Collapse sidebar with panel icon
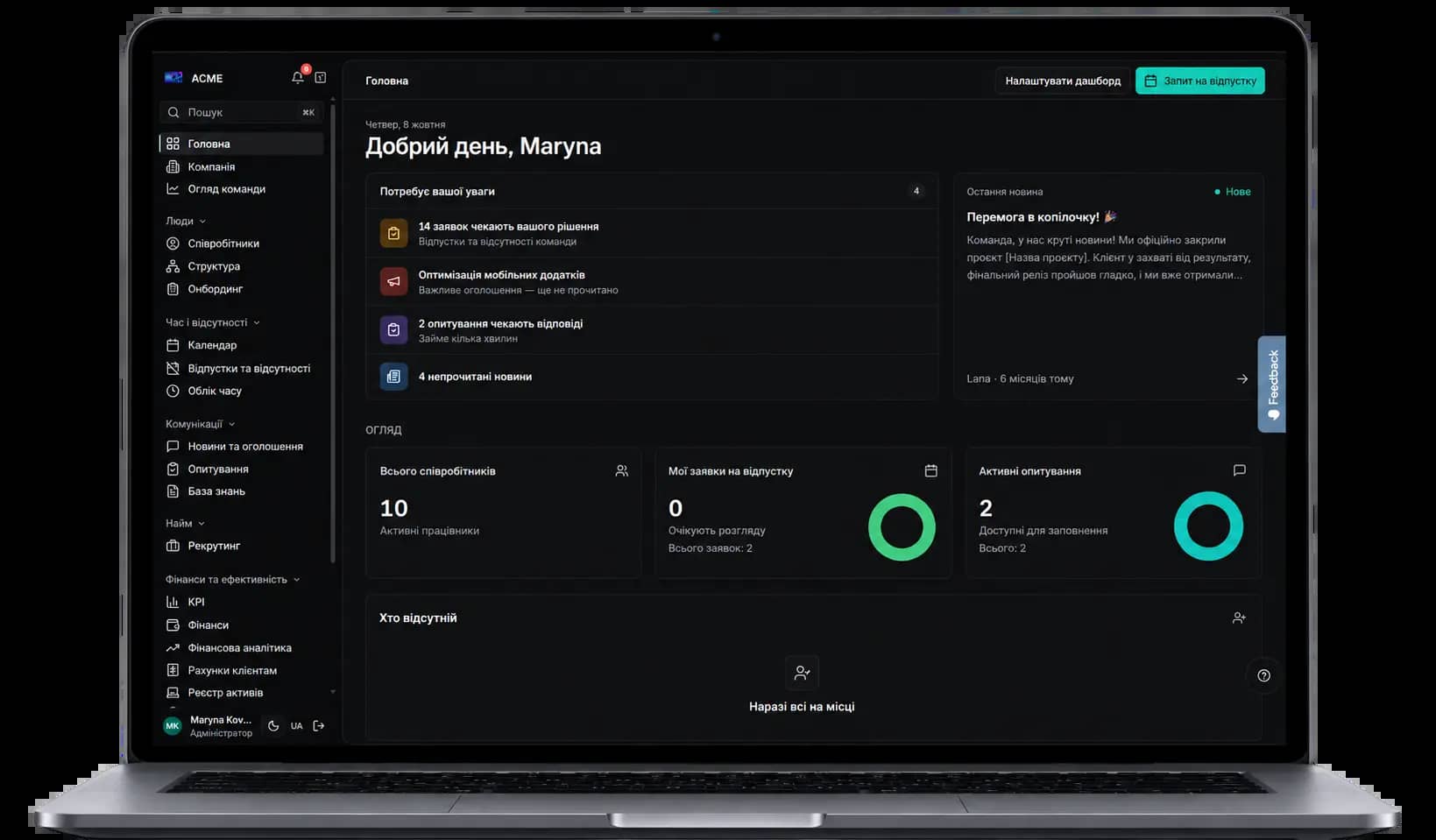This screenshot has height=840, width=1436. 321,78
